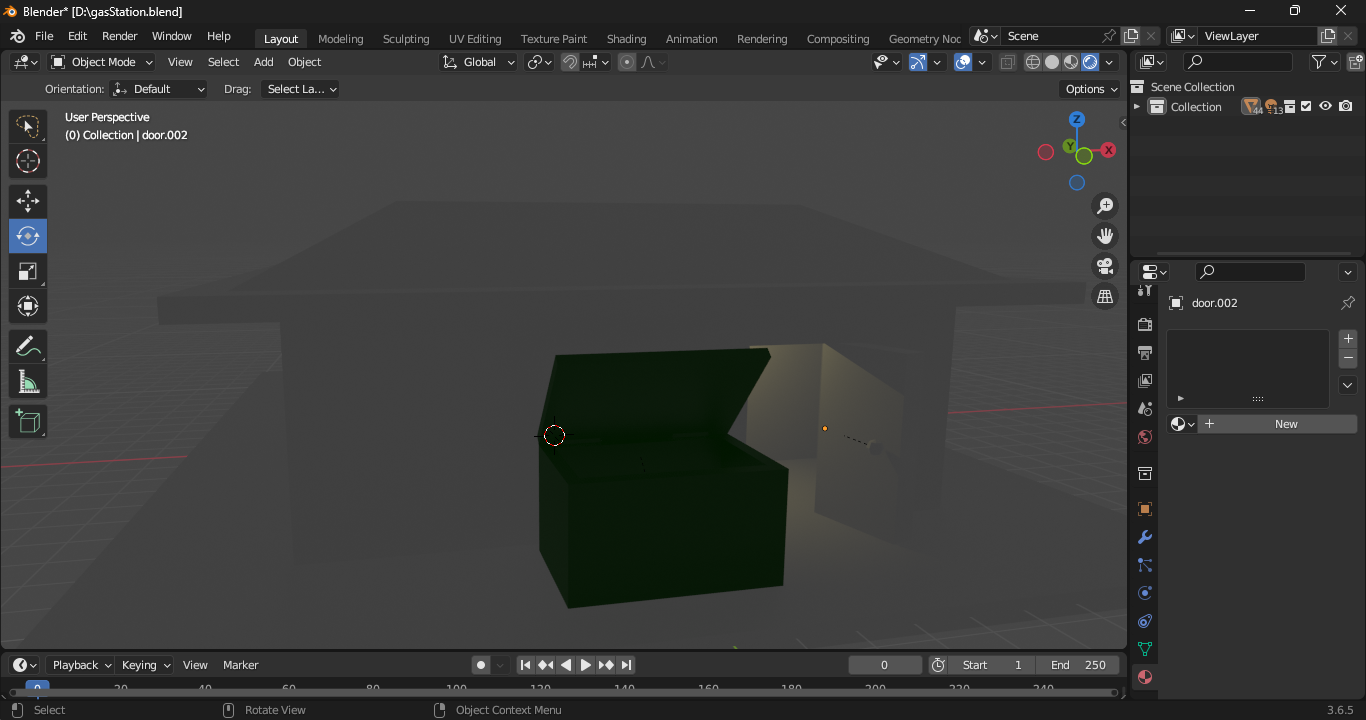The image size is (1366, 720).
Task: Activate the Annotate pencil tool
Action: tap(28, 347)
